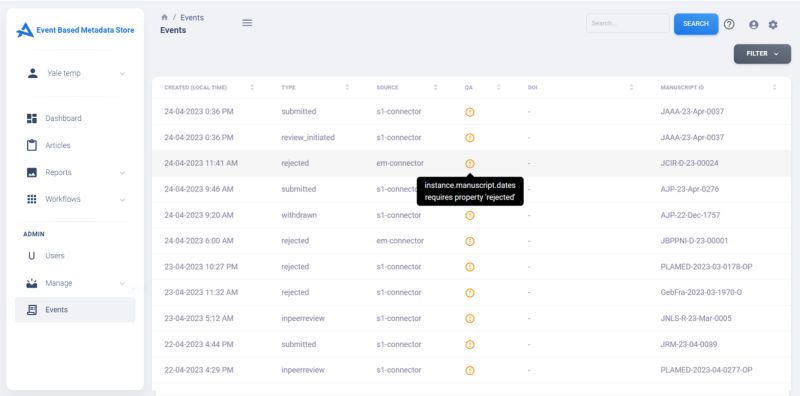Click manuscript ID PLAMED-2023-03-0178-OP
This screenshot has height=396, width=800.
coord(706,267)
